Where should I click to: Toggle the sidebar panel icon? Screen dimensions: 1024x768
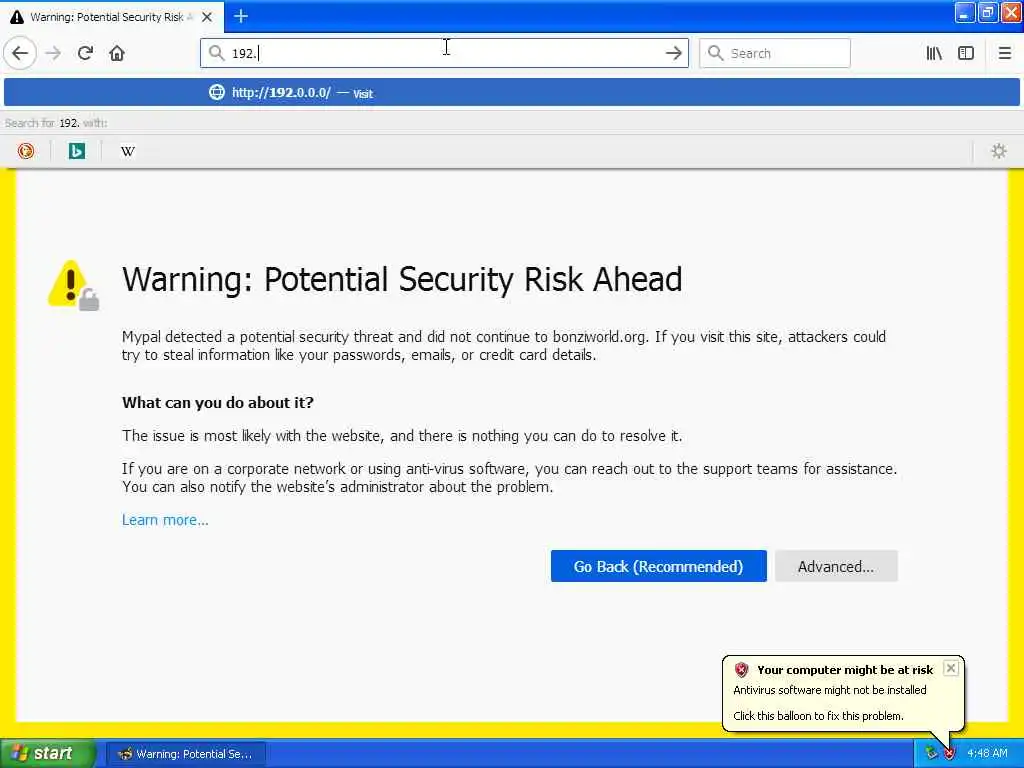click(x=966, y=53)
